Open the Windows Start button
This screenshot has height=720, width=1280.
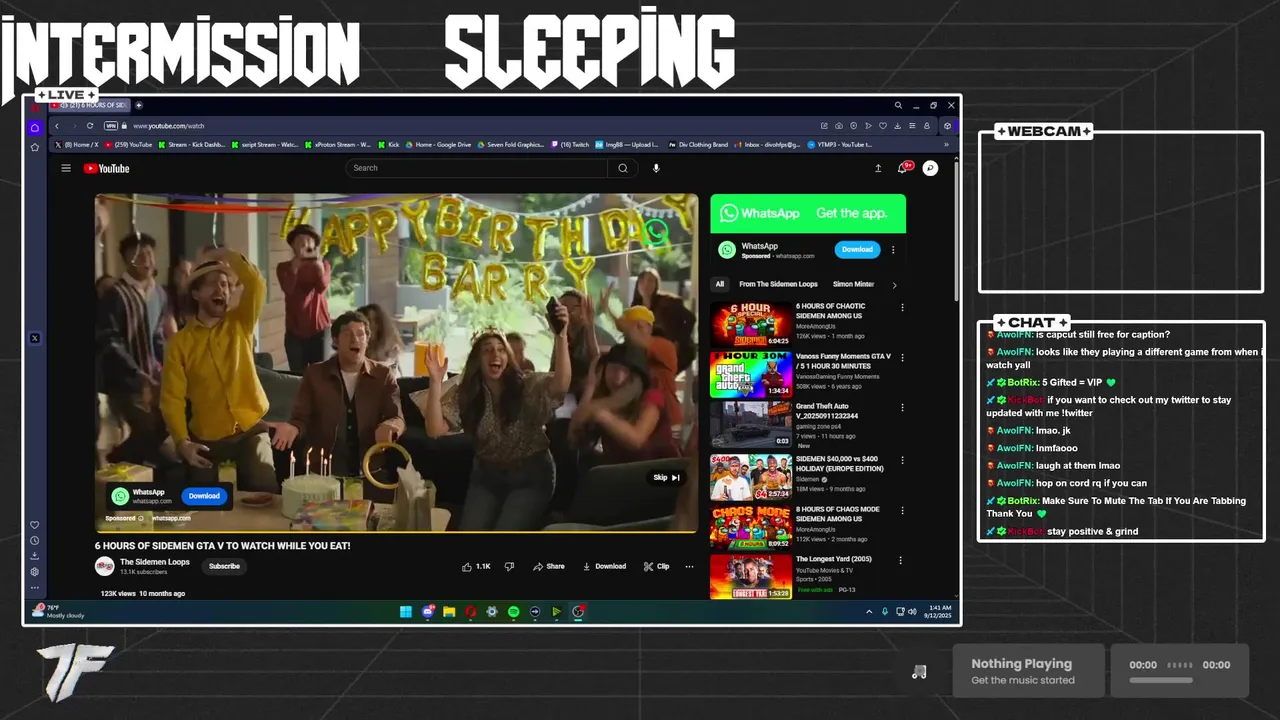click(406, 611)
